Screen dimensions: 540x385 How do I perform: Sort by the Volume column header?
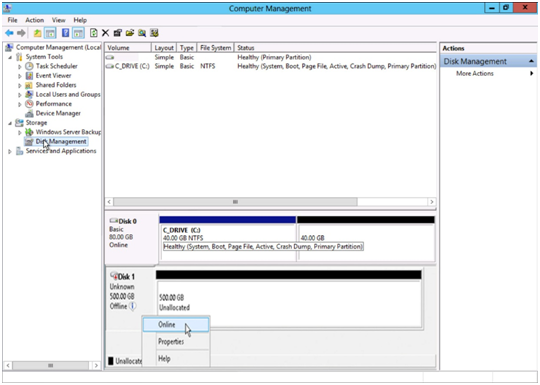coord(128,48)
